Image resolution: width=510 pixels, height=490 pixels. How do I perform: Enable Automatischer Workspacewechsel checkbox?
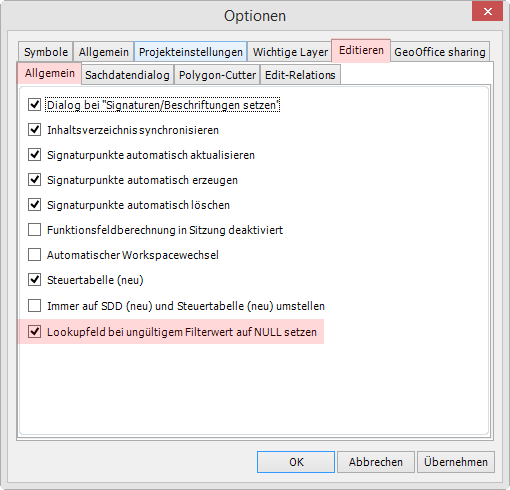tap(35, 255)
